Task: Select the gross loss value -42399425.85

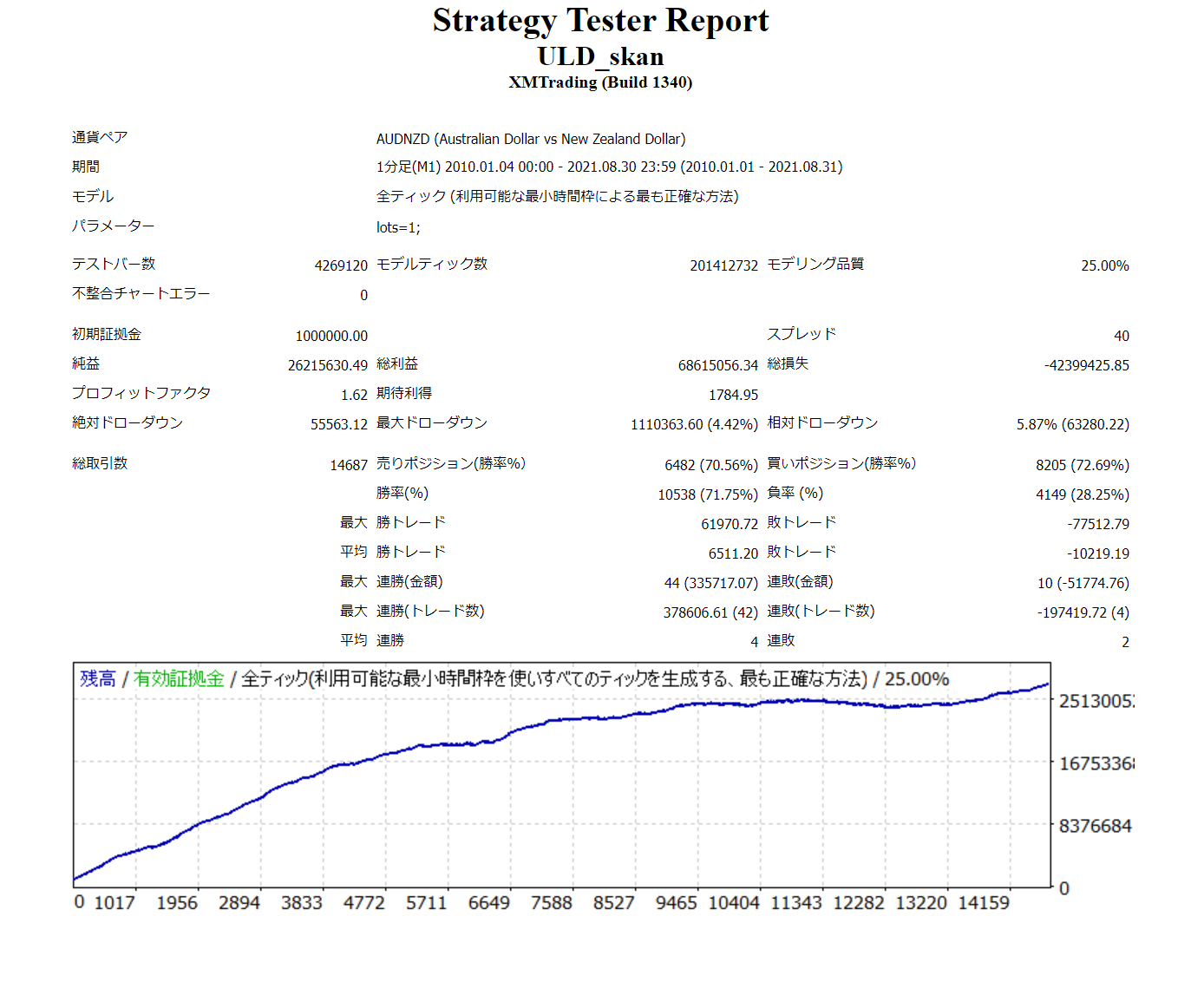Action: pos(1086,365)
